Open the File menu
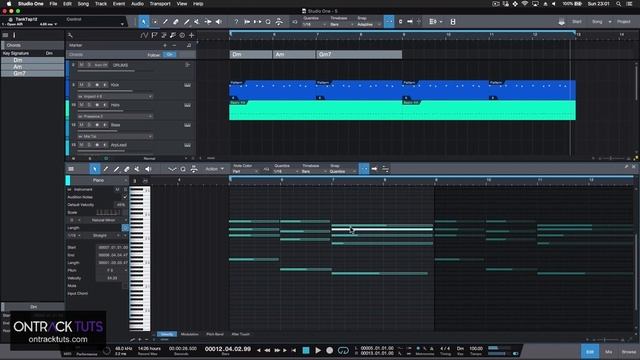 coord(53,4)
